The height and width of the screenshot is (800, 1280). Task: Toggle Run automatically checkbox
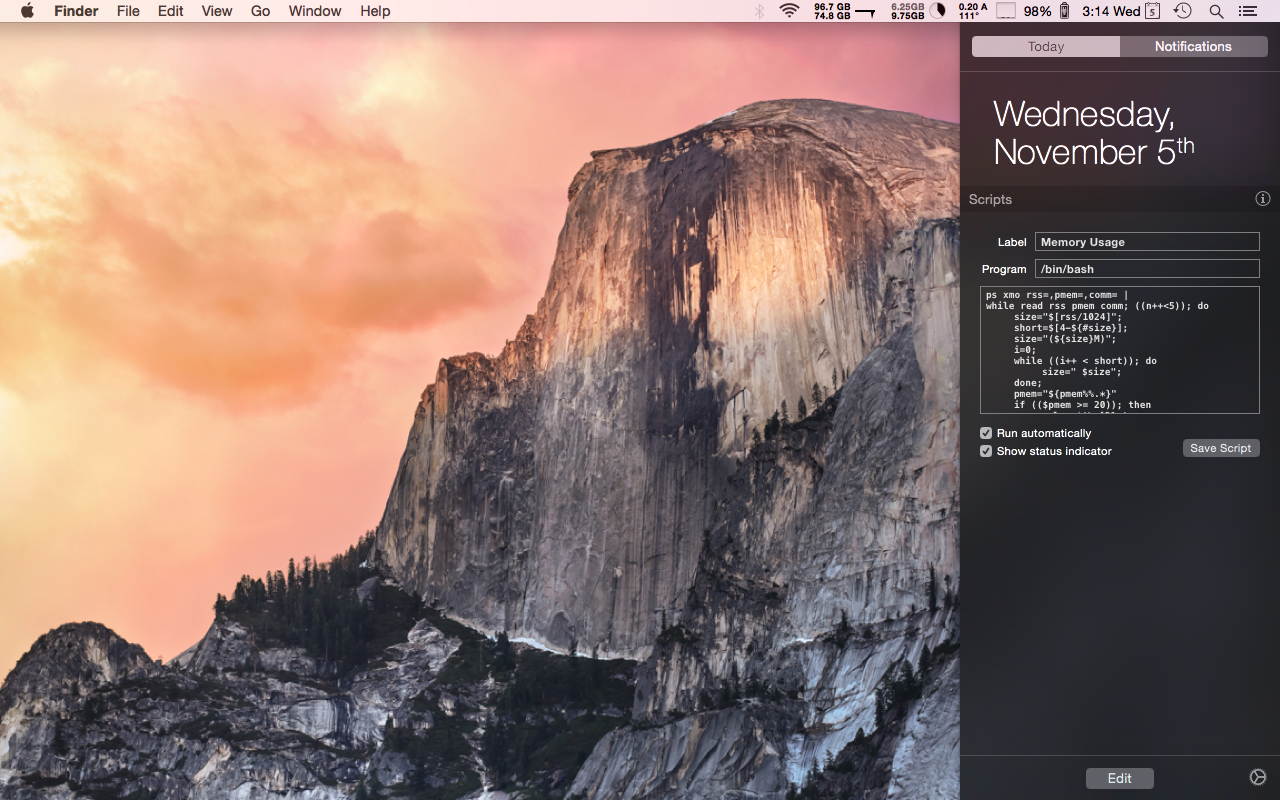(986, 433)
